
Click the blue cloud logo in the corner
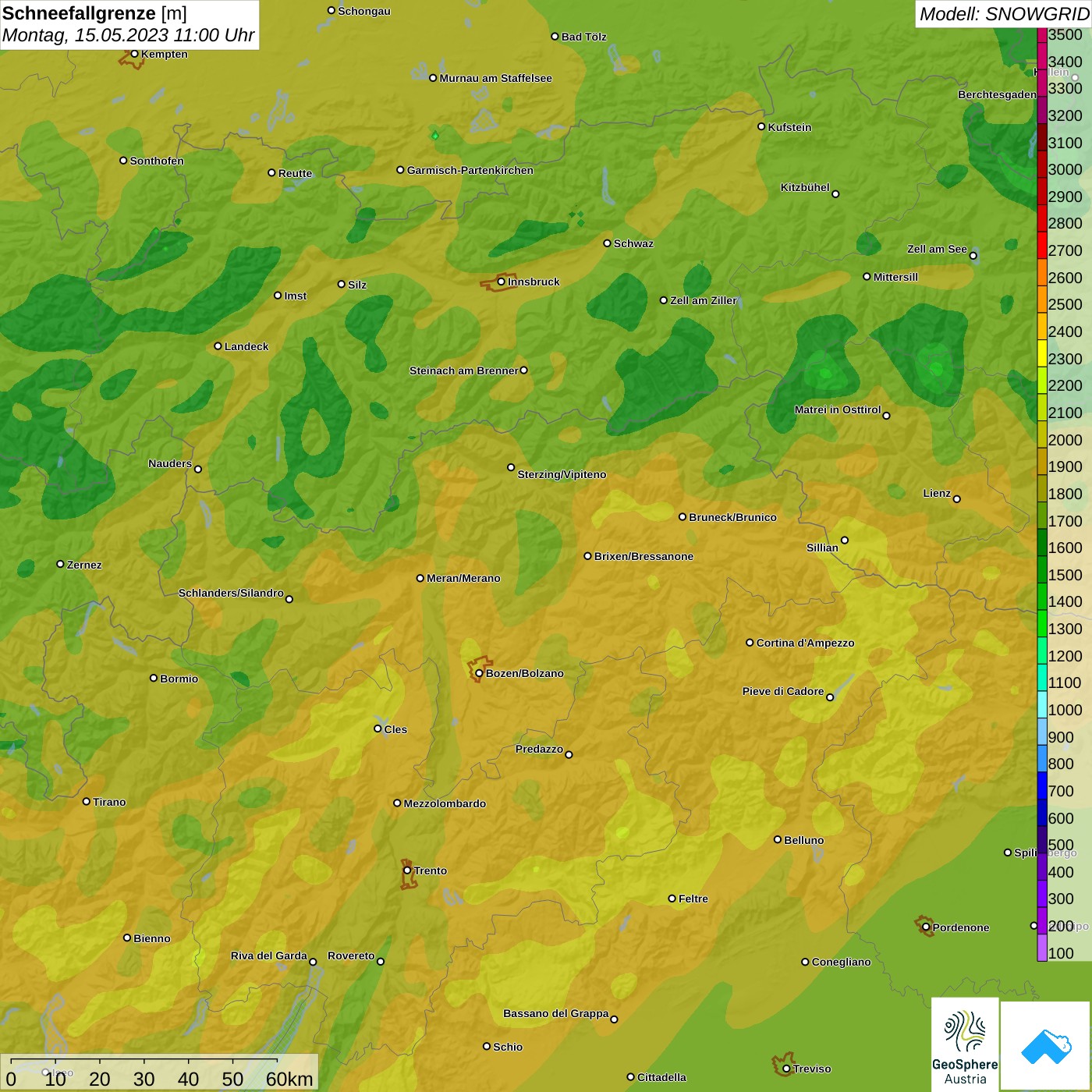click(x=1046, y=1046)
